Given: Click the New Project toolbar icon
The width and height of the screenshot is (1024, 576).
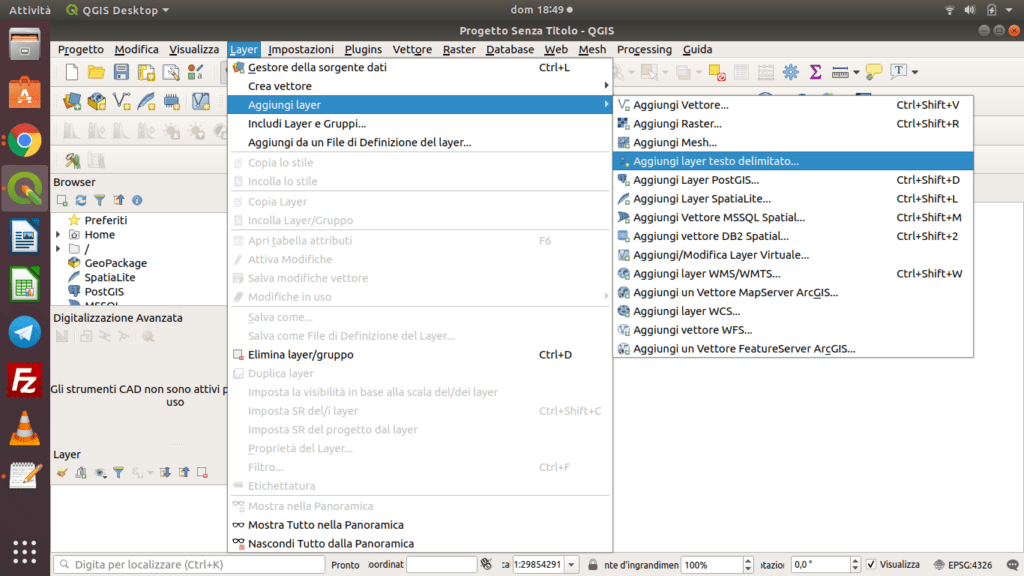Looking at the screenshot, I should coord(71,72).
